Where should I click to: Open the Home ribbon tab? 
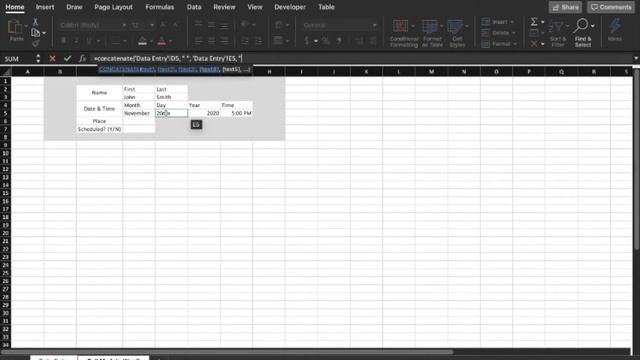point(15,7)
